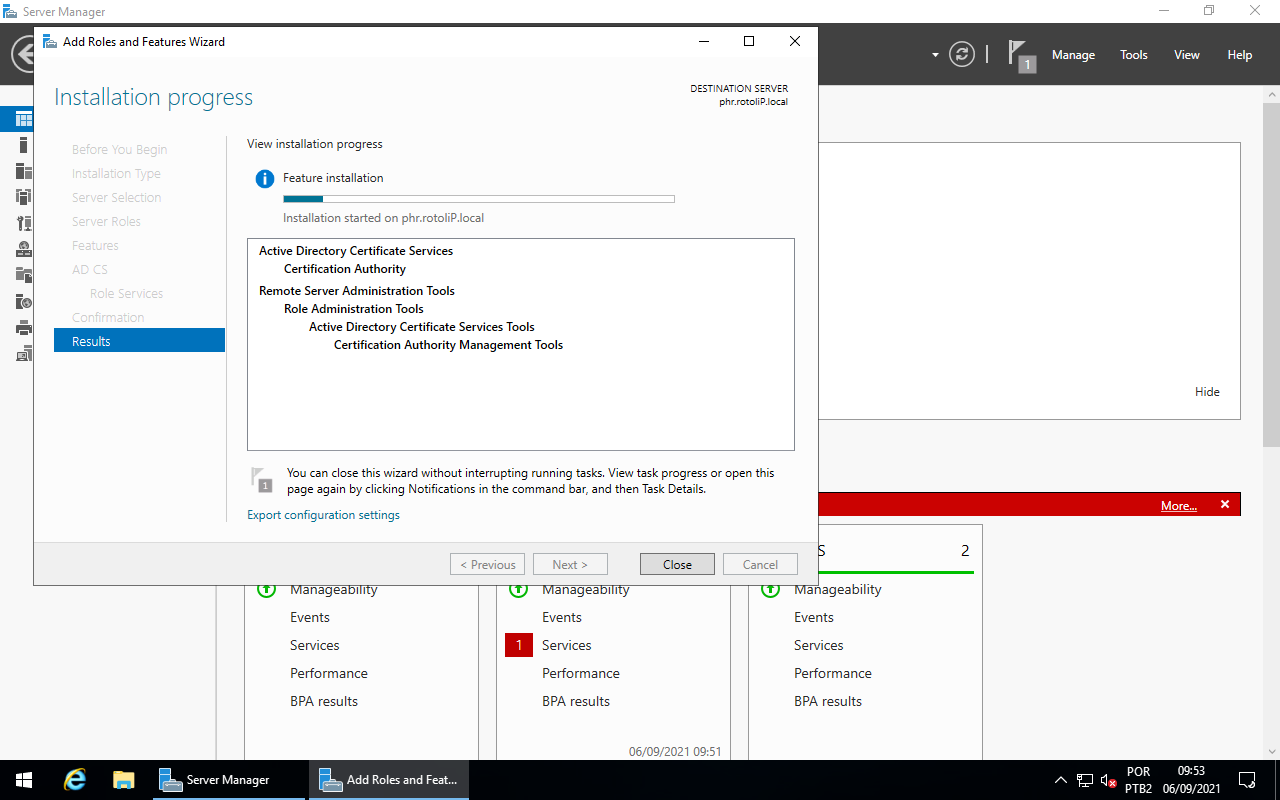
Task: Hide the installation progress details
Action: click(x=1207, y=391)
